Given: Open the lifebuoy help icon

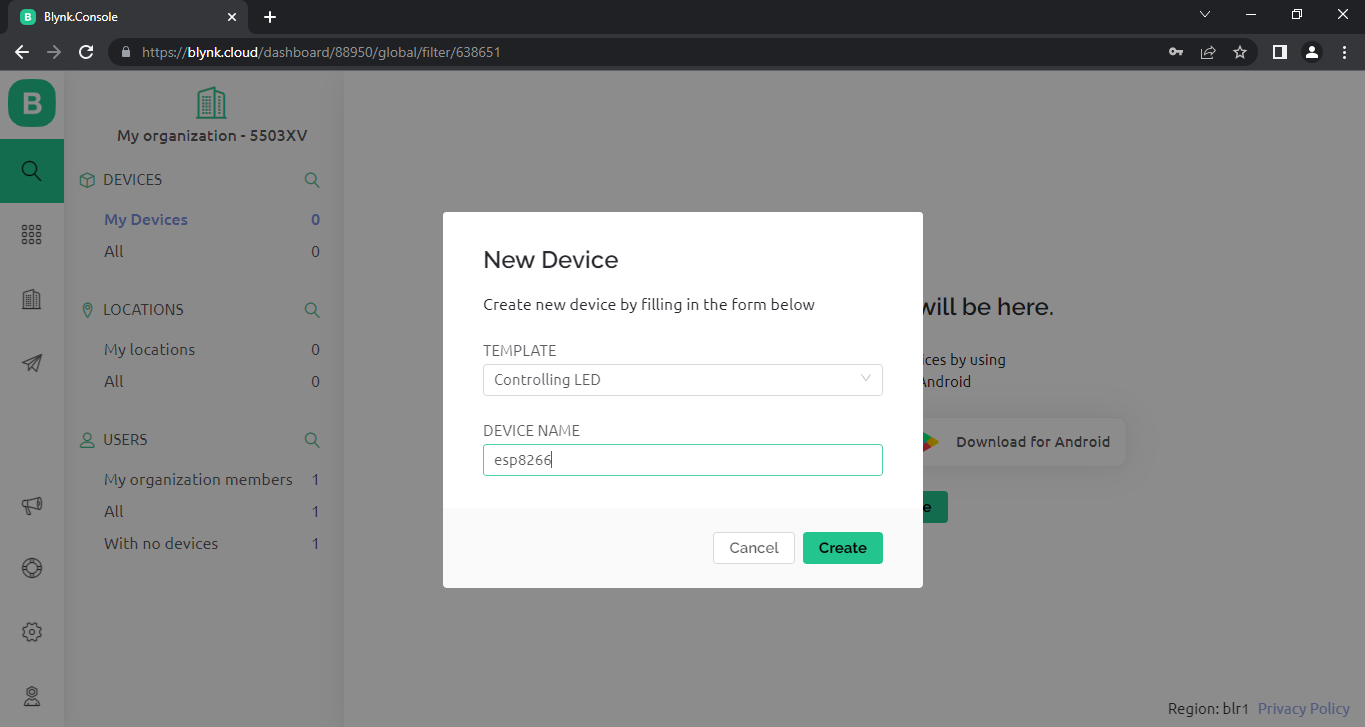Looking at the screenshot, I should tap(32, 568).
